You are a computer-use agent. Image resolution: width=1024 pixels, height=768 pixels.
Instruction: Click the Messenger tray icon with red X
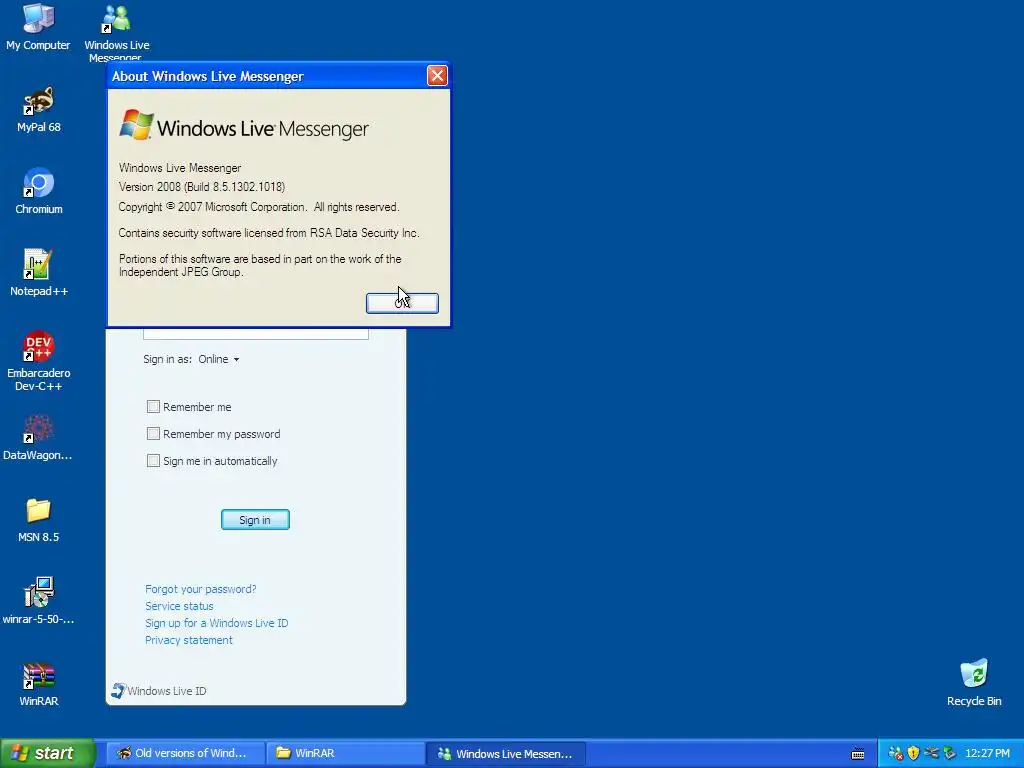click(x=896, y=754)
